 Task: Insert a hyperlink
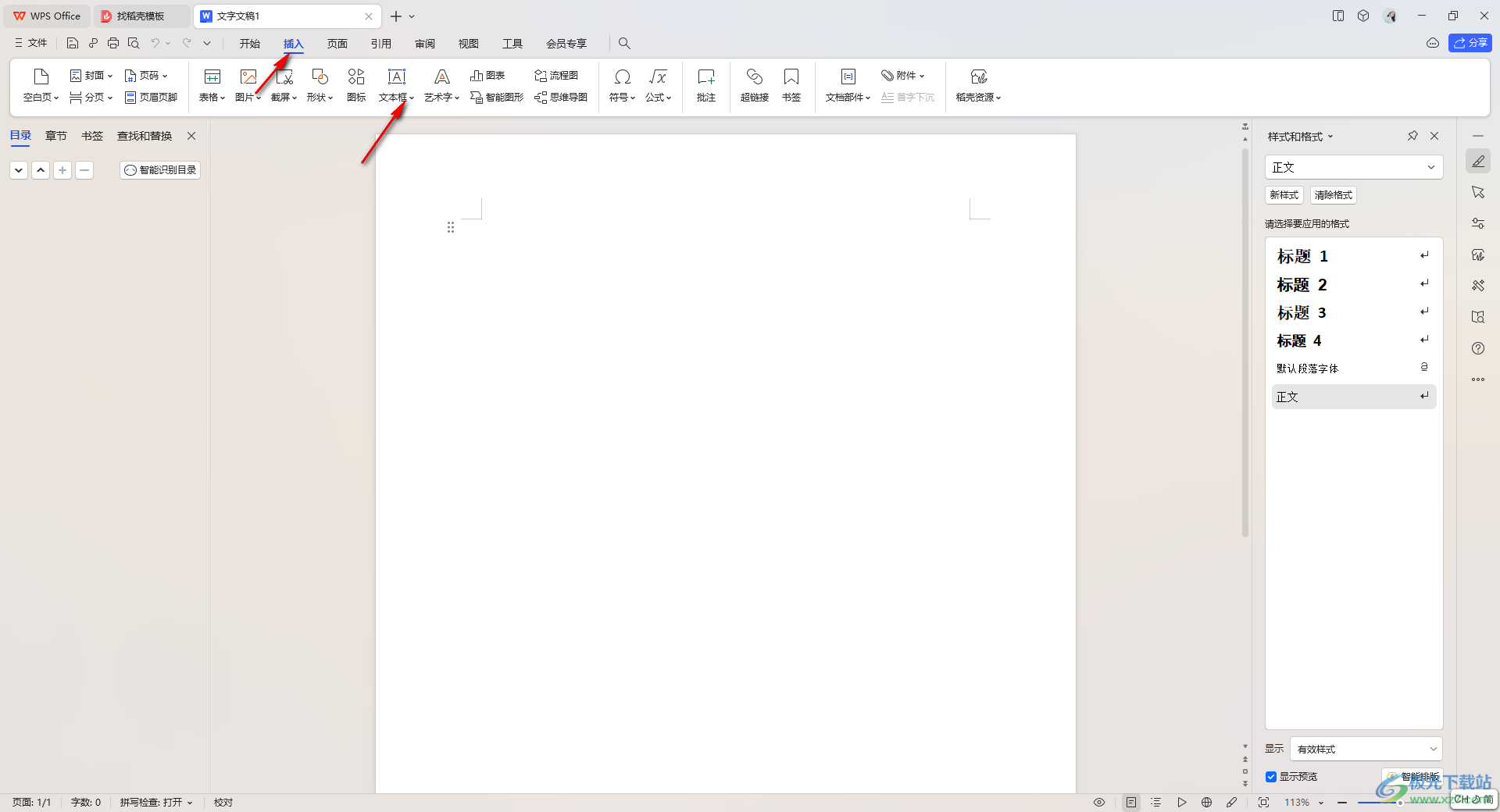pyautogui.click(x=755, y=86)
